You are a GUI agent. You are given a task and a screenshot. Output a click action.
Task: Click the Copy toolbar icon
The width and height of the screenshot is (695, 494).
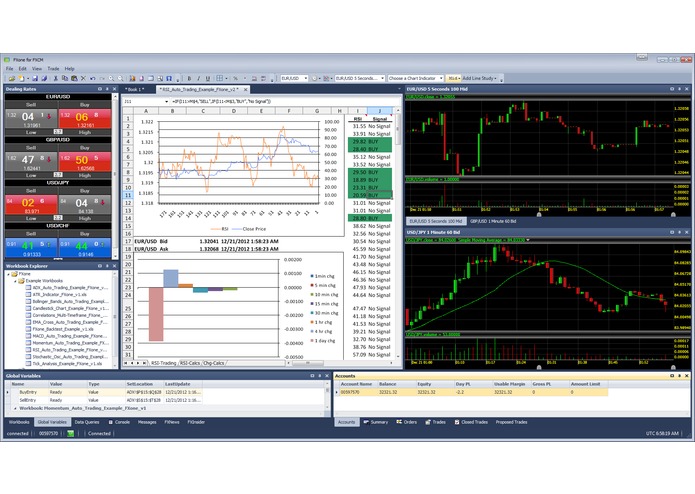(65, 78)
